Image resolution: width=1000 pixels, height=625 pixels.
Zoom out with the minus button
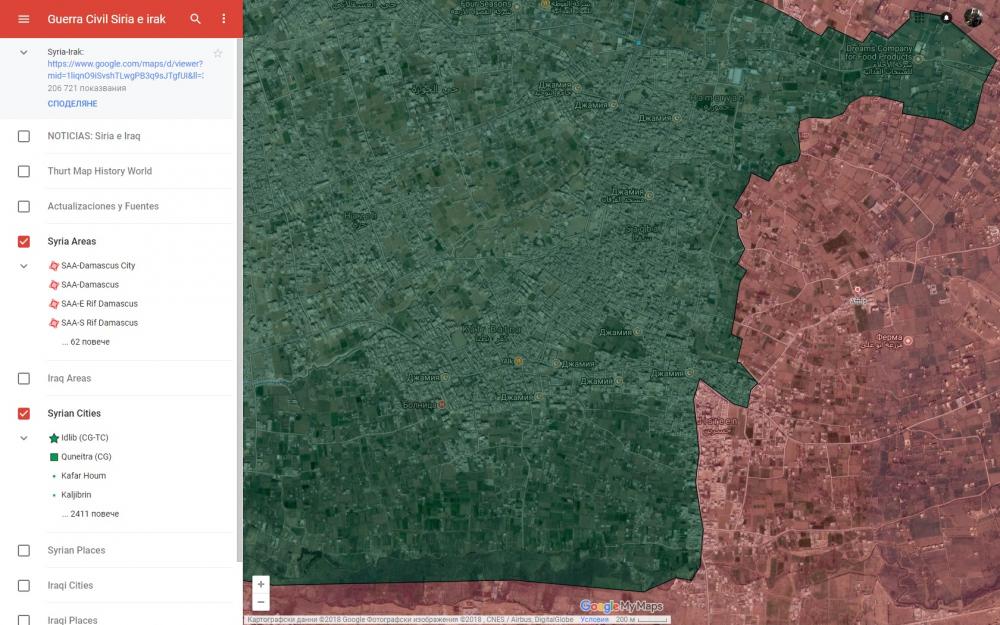(x=261, y=602)
